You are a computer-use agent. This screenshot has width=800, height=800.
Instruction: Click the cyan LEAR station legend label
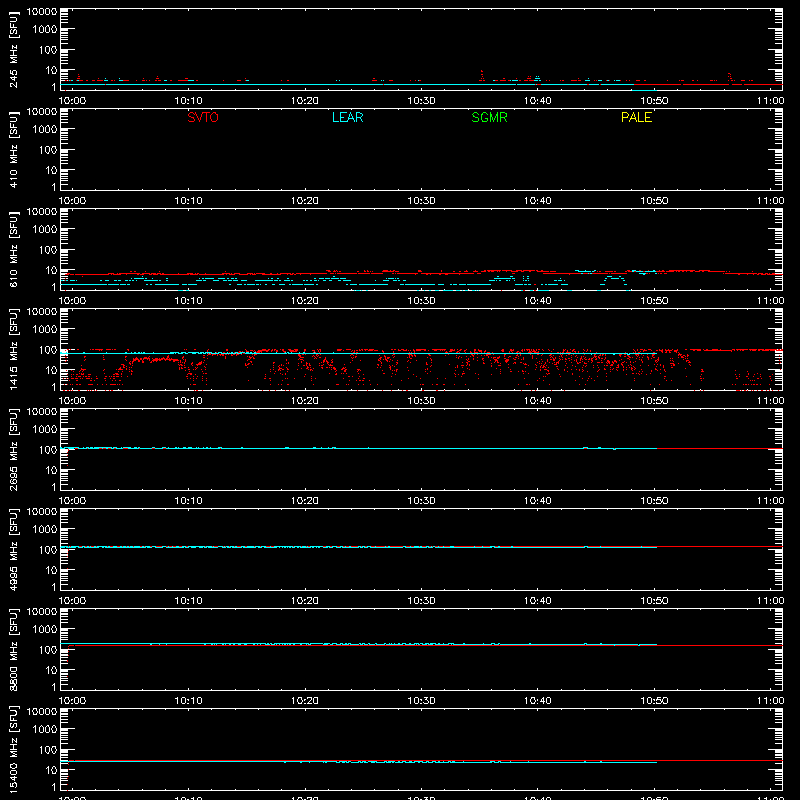pyautogui.click(x=347, y=117)
